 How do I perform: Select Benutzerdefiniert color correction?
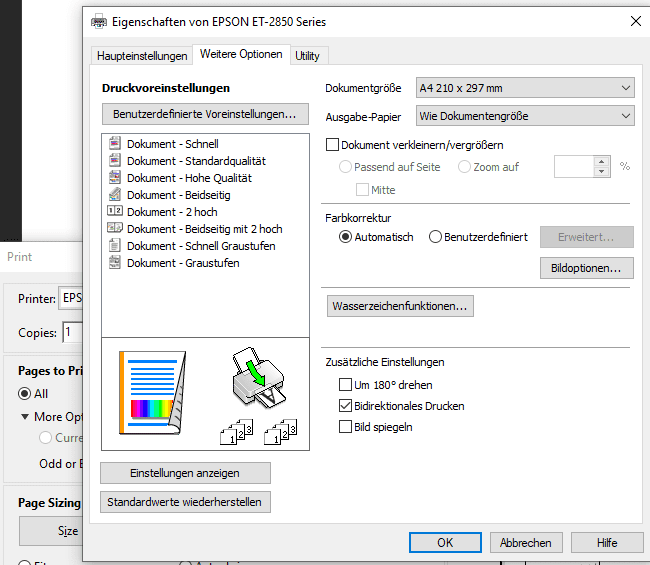point(435,237)
